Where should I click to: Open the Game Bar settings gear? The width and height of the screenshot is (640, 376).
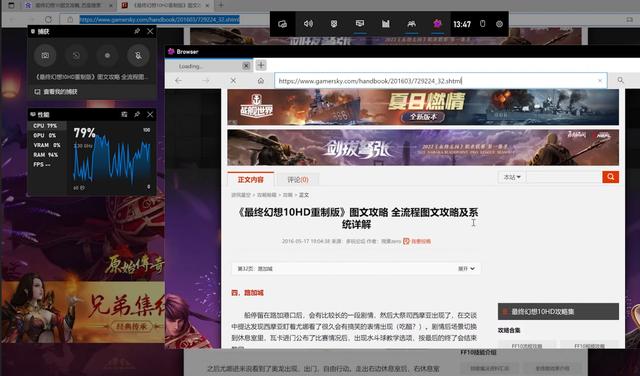pos(499,24)
